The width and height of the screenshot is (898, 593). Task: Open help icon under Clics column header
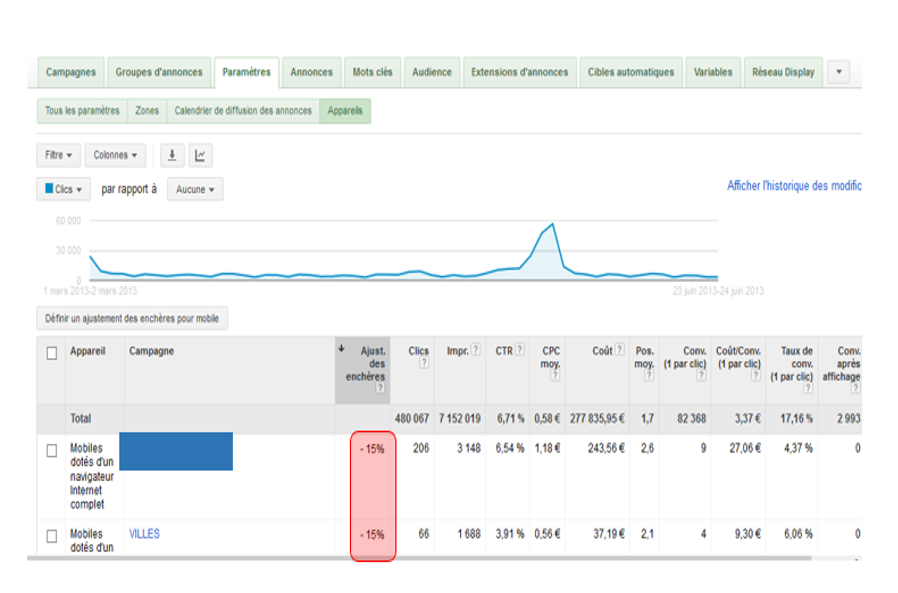pos(424,363)
